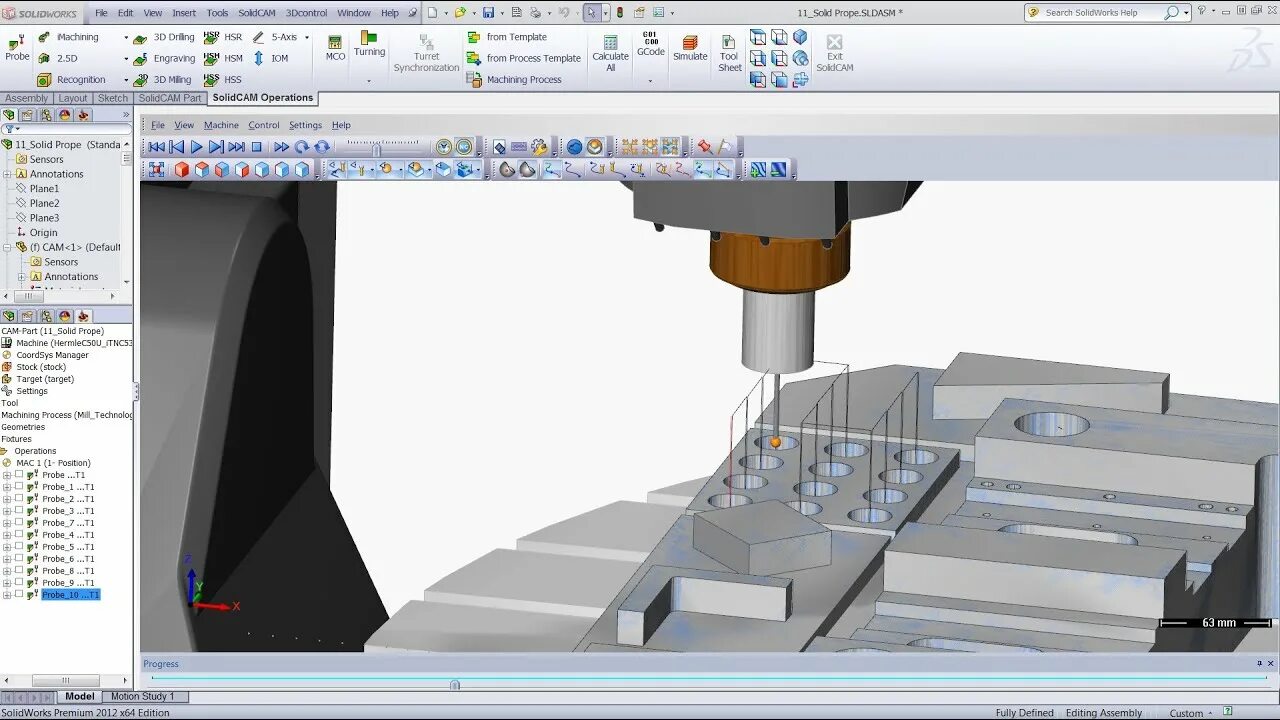Switch to the SolidCAM Part tab

(x=170, y=98)
